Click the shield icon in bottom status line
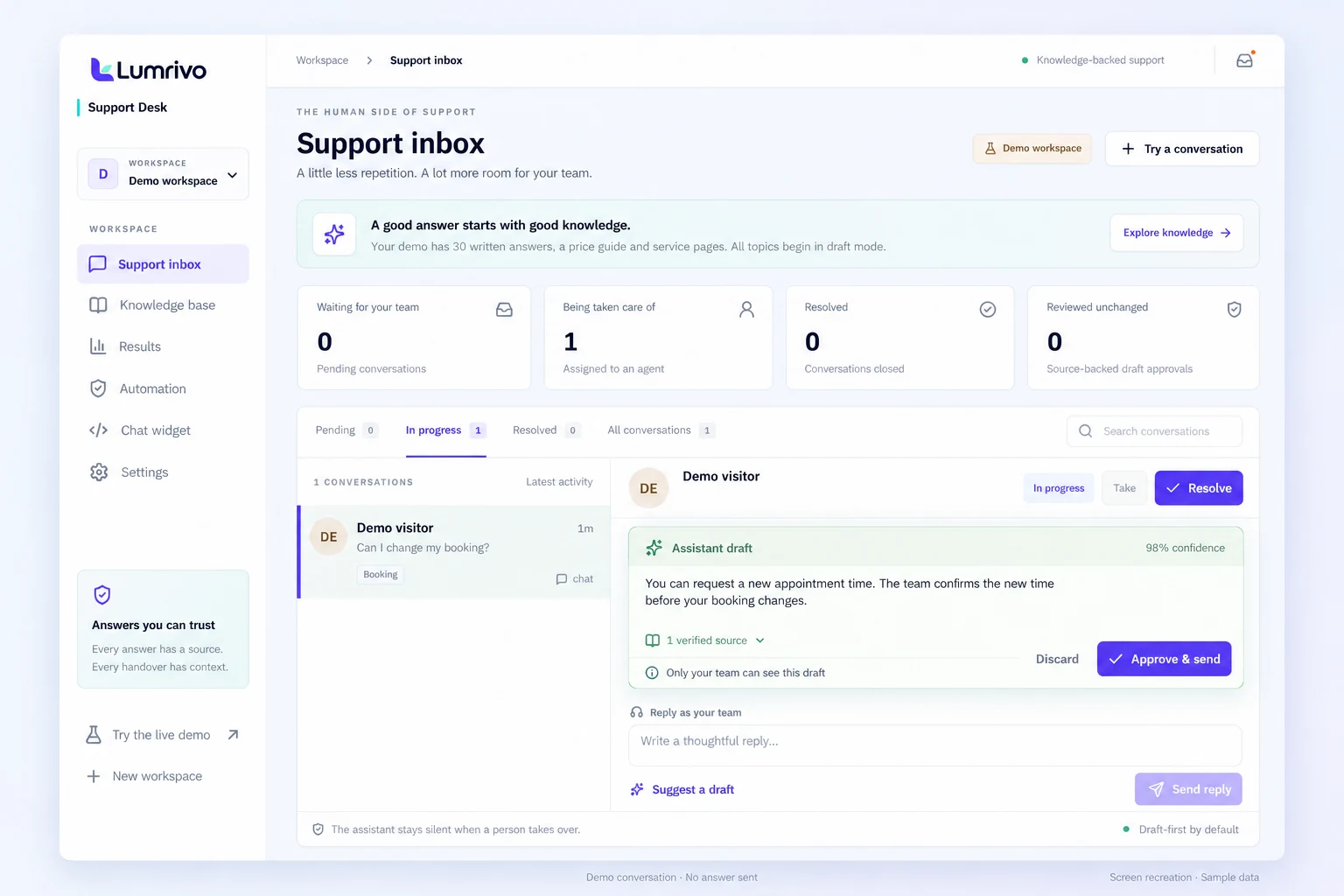Screen dimensions: 1344x896 tap(318, 829)
